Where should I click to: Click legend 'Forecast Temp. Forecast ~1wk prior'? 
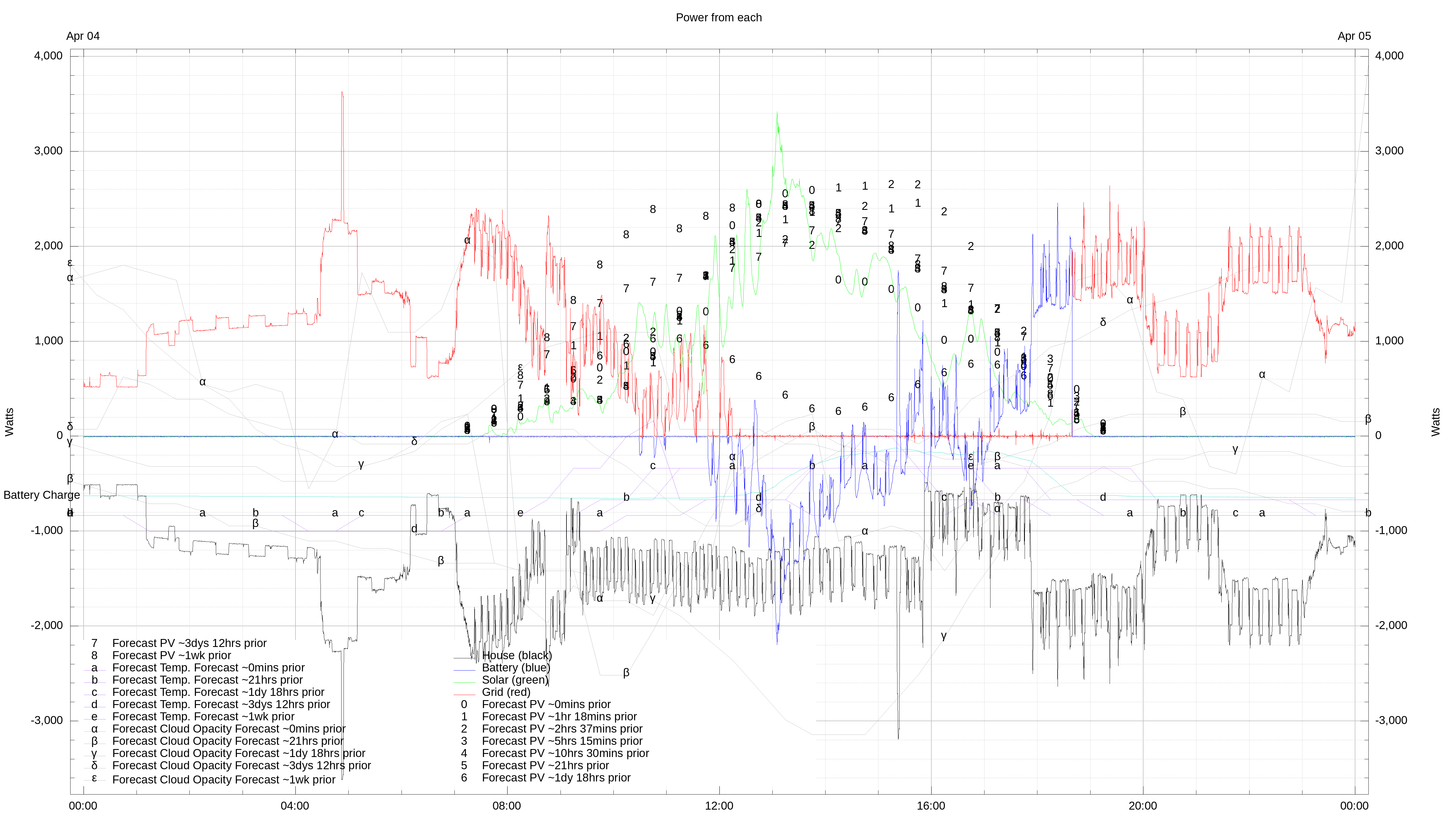[204, 717]
